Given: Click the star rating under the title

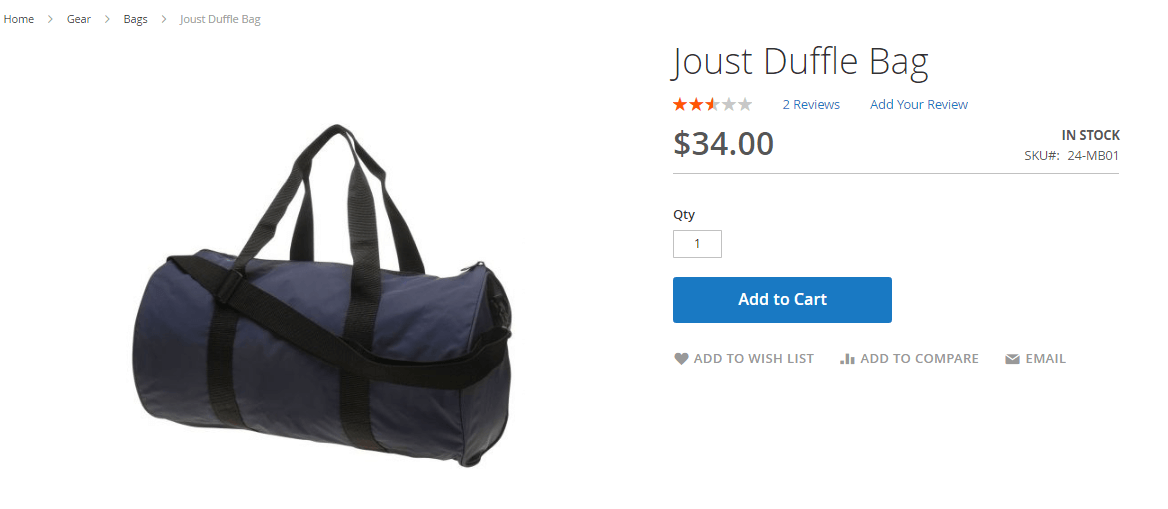Looking at the screenshot, I should pos(712,104).
